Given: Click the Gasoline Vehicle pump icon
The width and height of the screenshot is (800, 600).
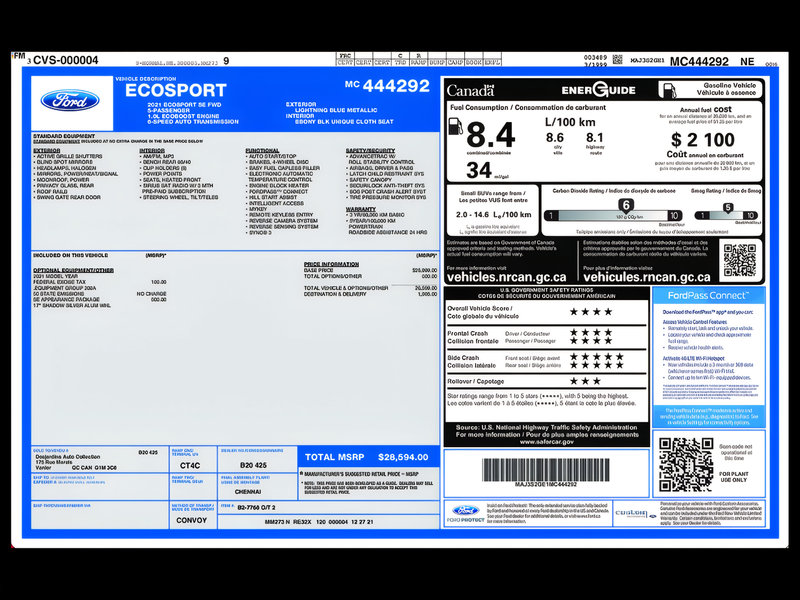Looking at the screenshot, I should point(668,90).
